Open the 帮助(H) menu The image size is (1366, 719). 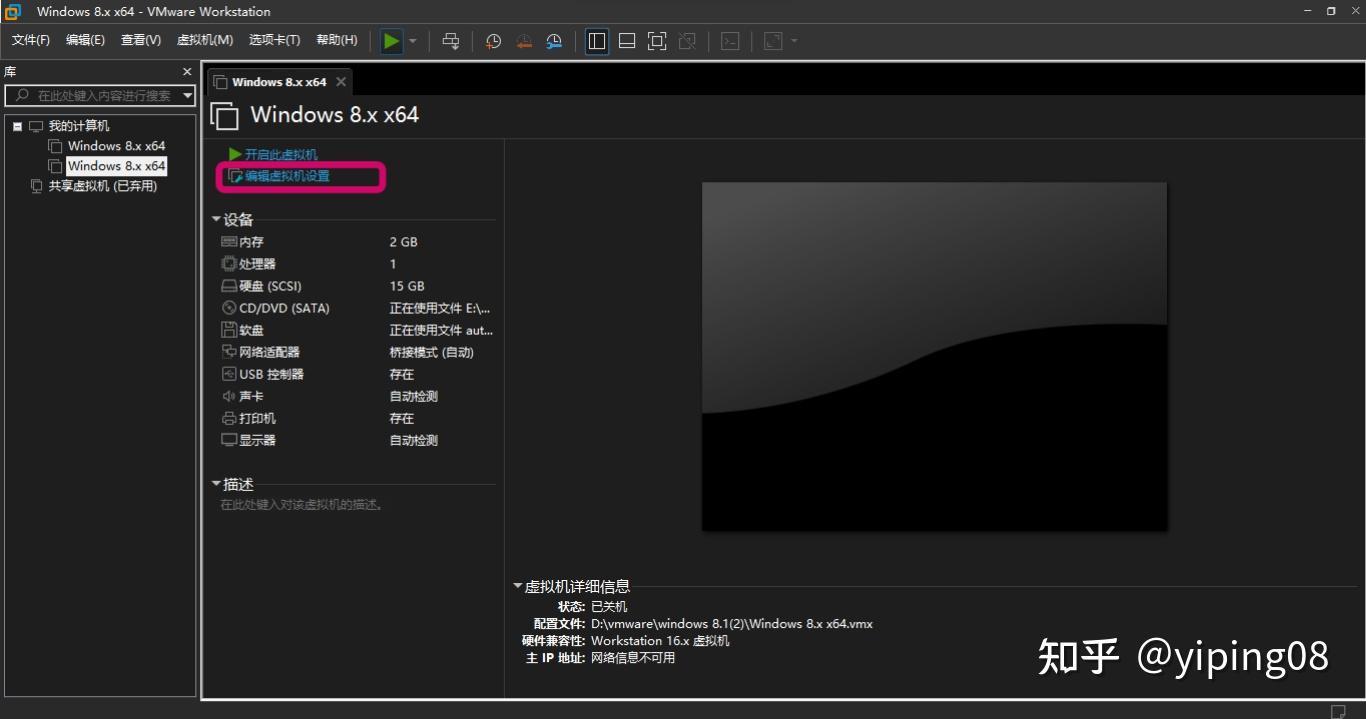click(x=337, y=40)
